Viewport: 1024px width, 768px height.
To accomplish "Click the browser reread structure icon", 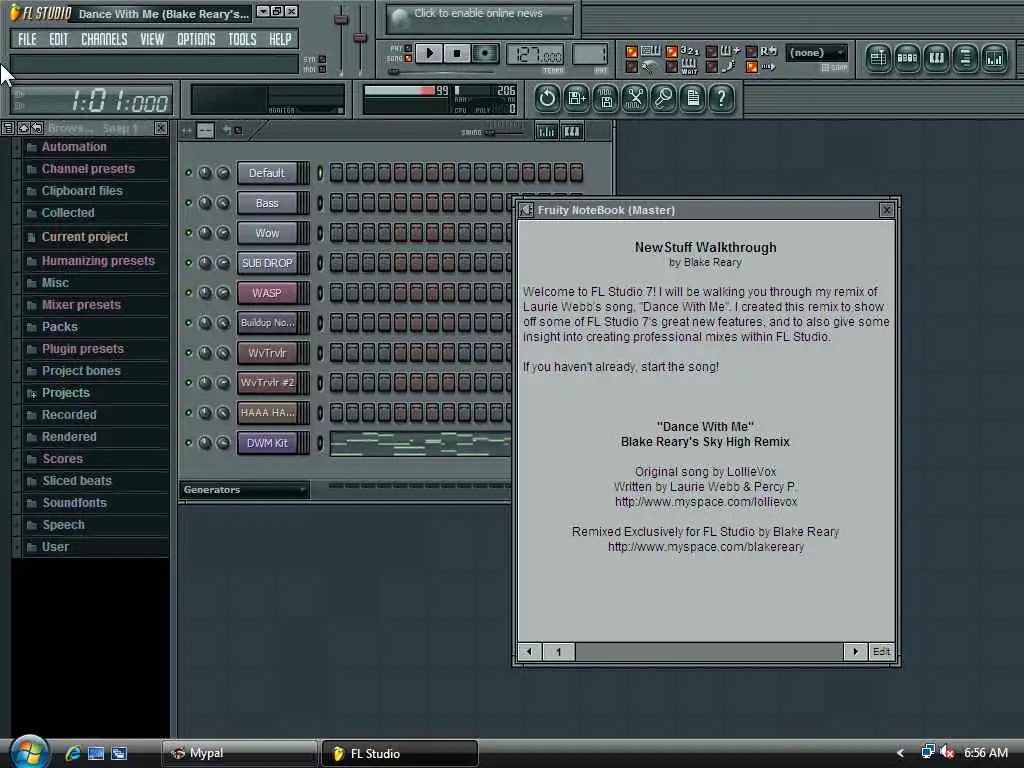I will coord(37,128).
